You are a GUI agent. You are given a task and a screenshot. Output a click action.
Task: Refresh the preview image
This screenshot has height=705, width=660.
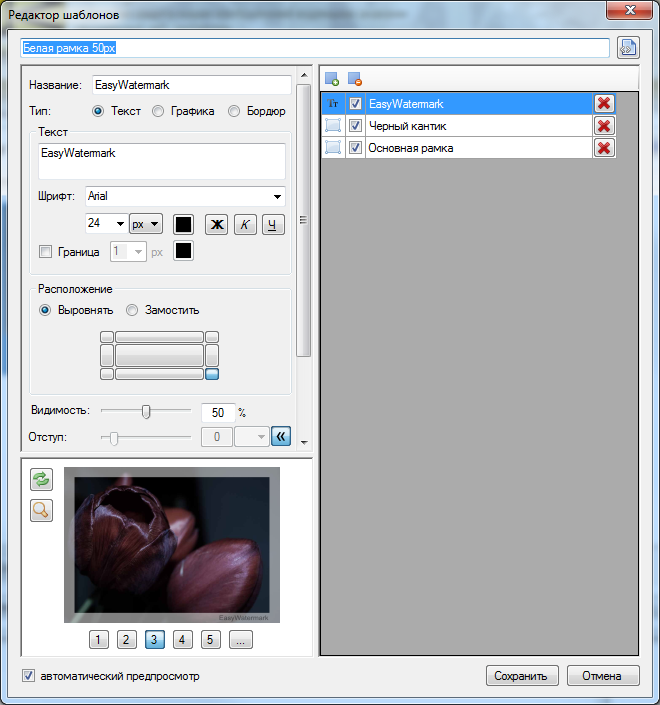(41, 479)
